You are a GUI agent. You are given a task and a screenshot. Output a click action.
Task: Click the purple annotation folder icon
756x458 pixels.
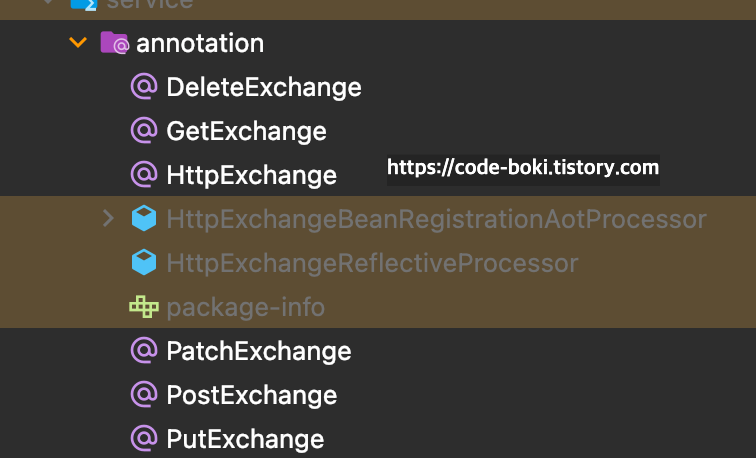114,42
